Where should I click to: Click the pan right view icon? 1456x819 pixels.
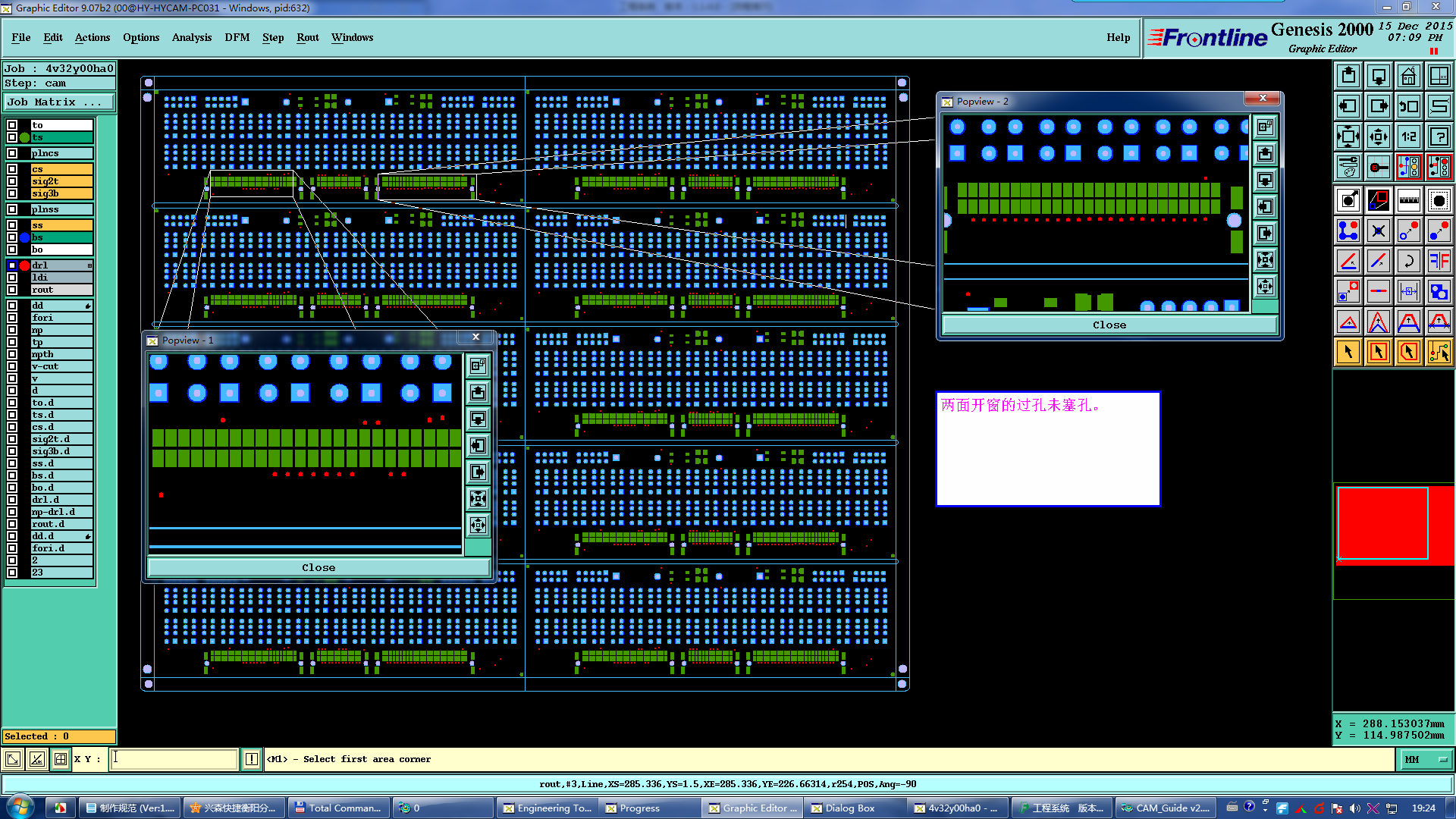pos(1379,106)
